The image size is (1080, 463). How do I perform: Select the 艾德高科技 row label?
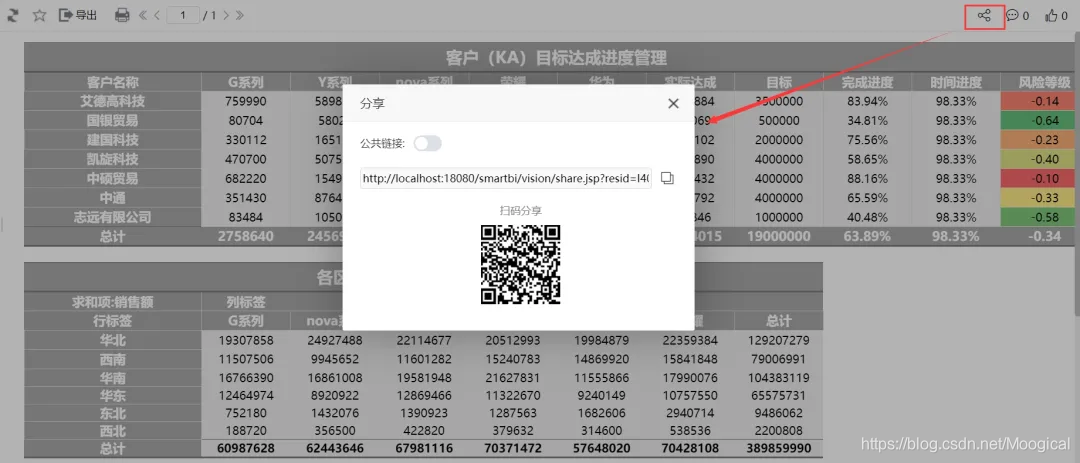coord(113,101)
